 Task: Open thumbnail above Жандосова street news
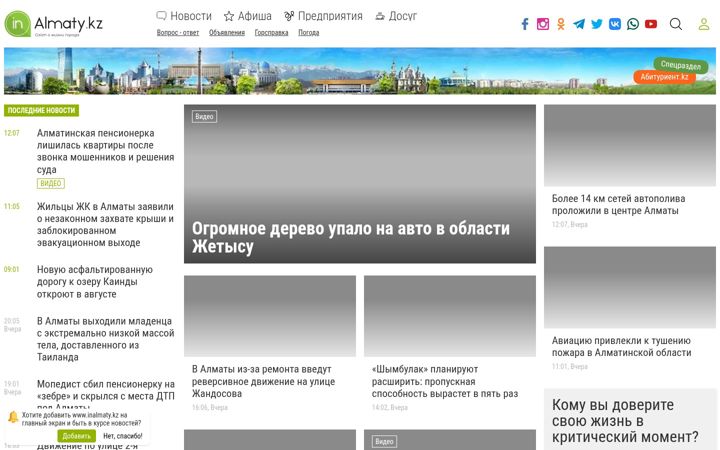coord(270,316)
